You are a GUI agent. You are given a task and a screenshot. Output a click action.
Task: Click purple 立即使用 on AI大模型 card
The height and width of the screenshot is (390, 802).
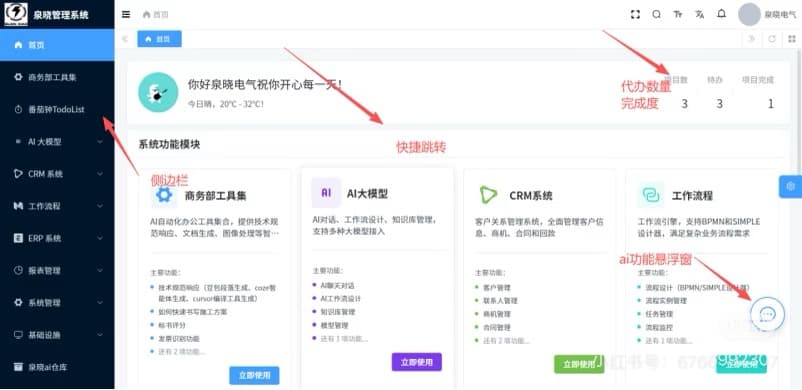417,362
